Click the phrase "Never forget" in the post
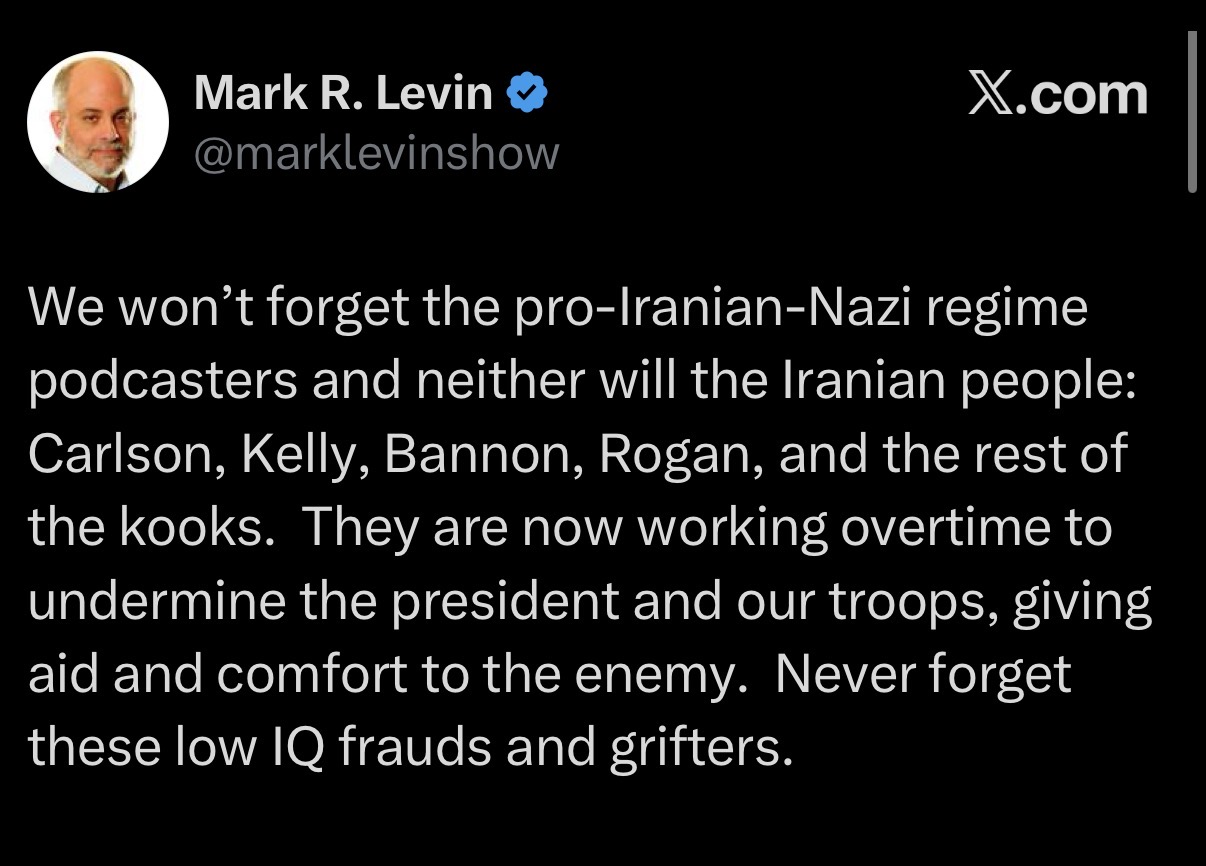This screenshot has height=866, width=1206. 922,675
